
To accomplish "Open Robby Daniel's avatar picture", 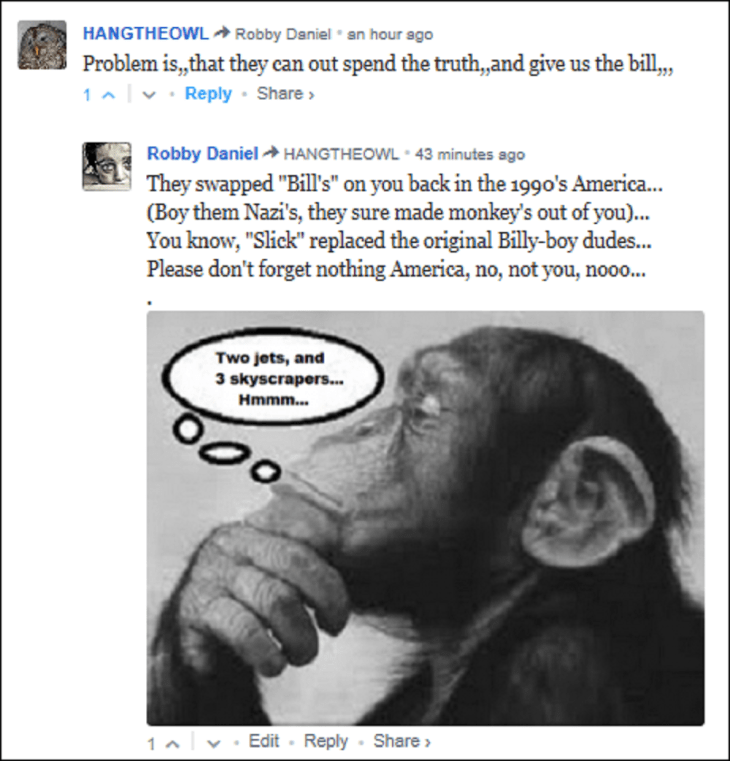I will [107, 166].
